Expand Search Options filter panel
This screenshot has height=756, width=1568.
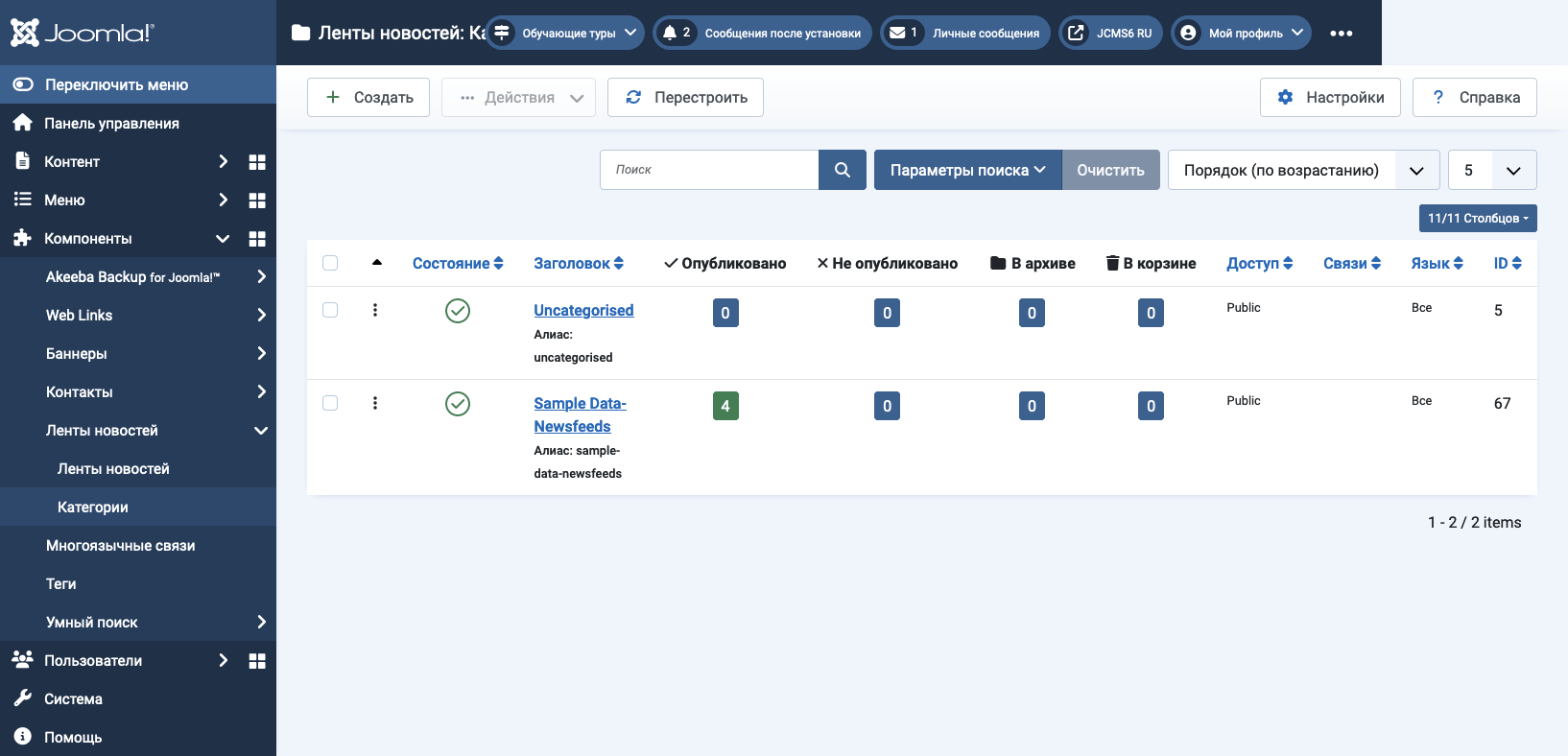[x=967, y=170]
